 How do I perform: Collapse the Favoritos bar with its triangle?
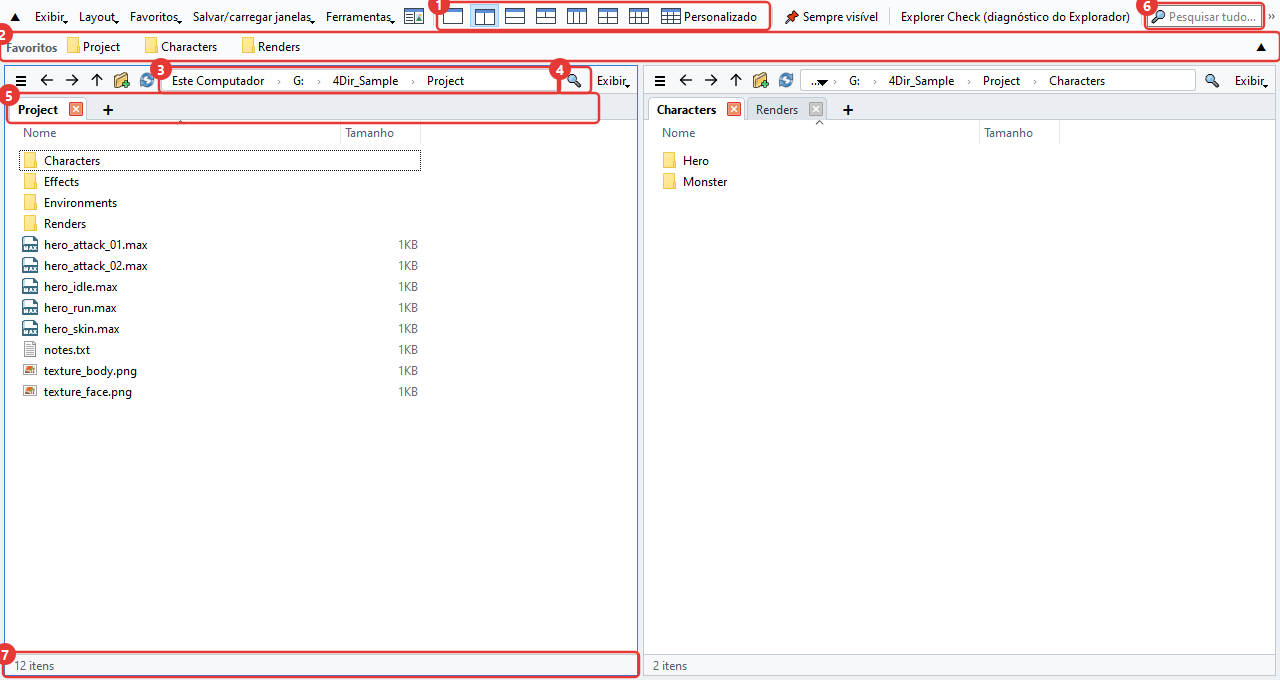[x=1262, y=47]
